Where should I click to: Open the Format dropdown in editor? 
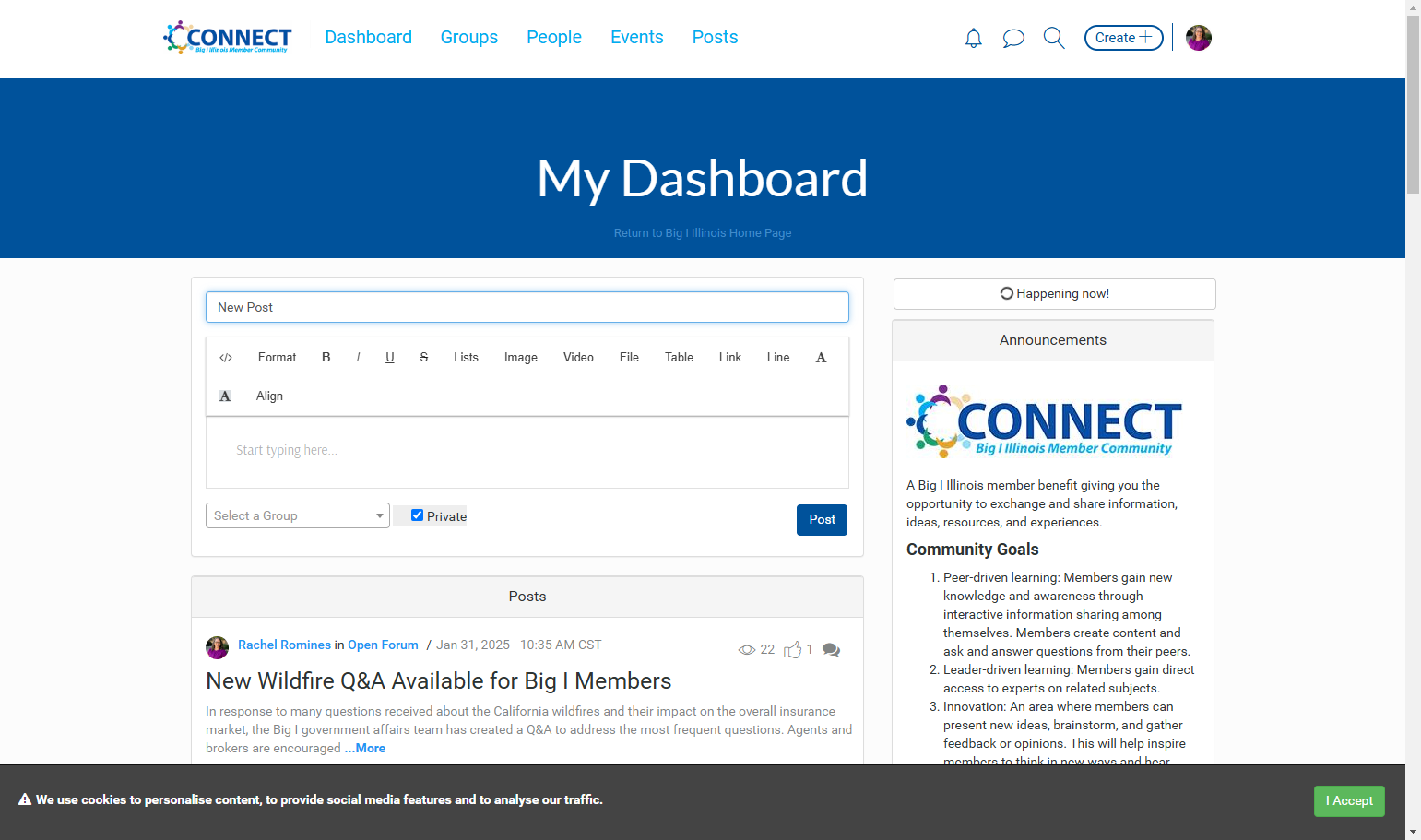[x=277, y=357]
